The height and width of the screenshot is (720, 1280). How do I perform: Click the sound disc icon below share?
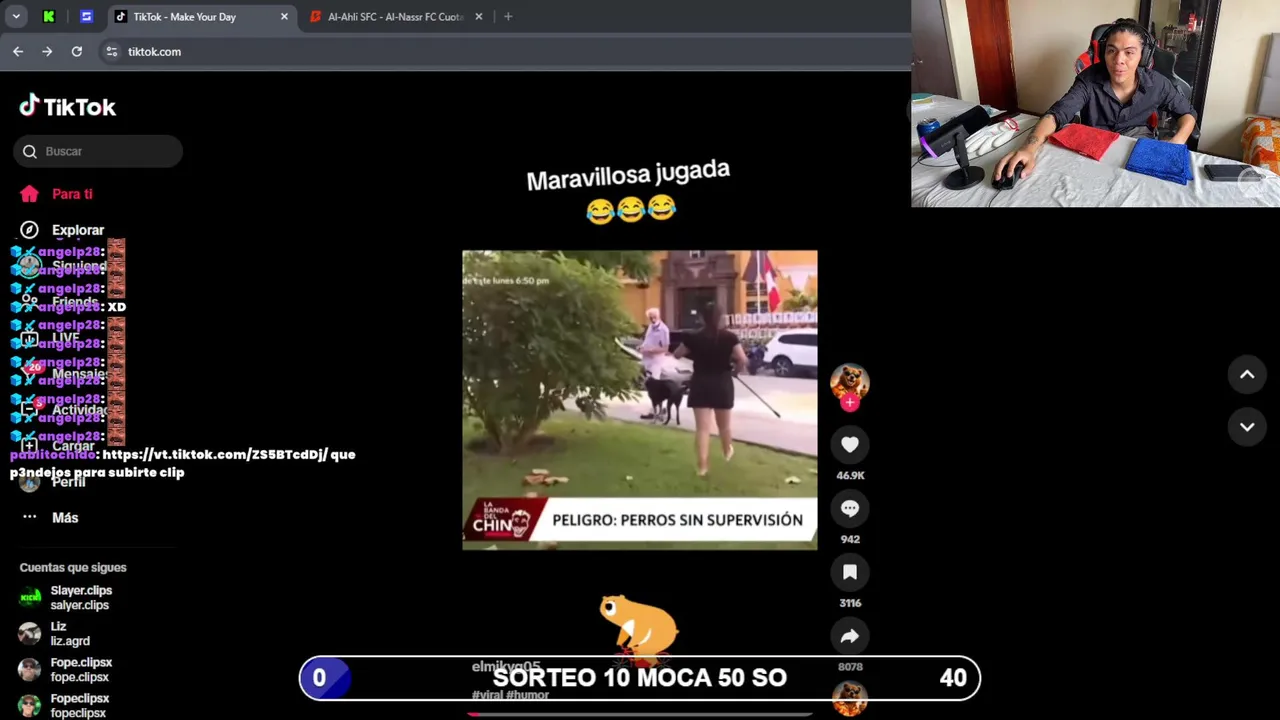pos(850,699)
